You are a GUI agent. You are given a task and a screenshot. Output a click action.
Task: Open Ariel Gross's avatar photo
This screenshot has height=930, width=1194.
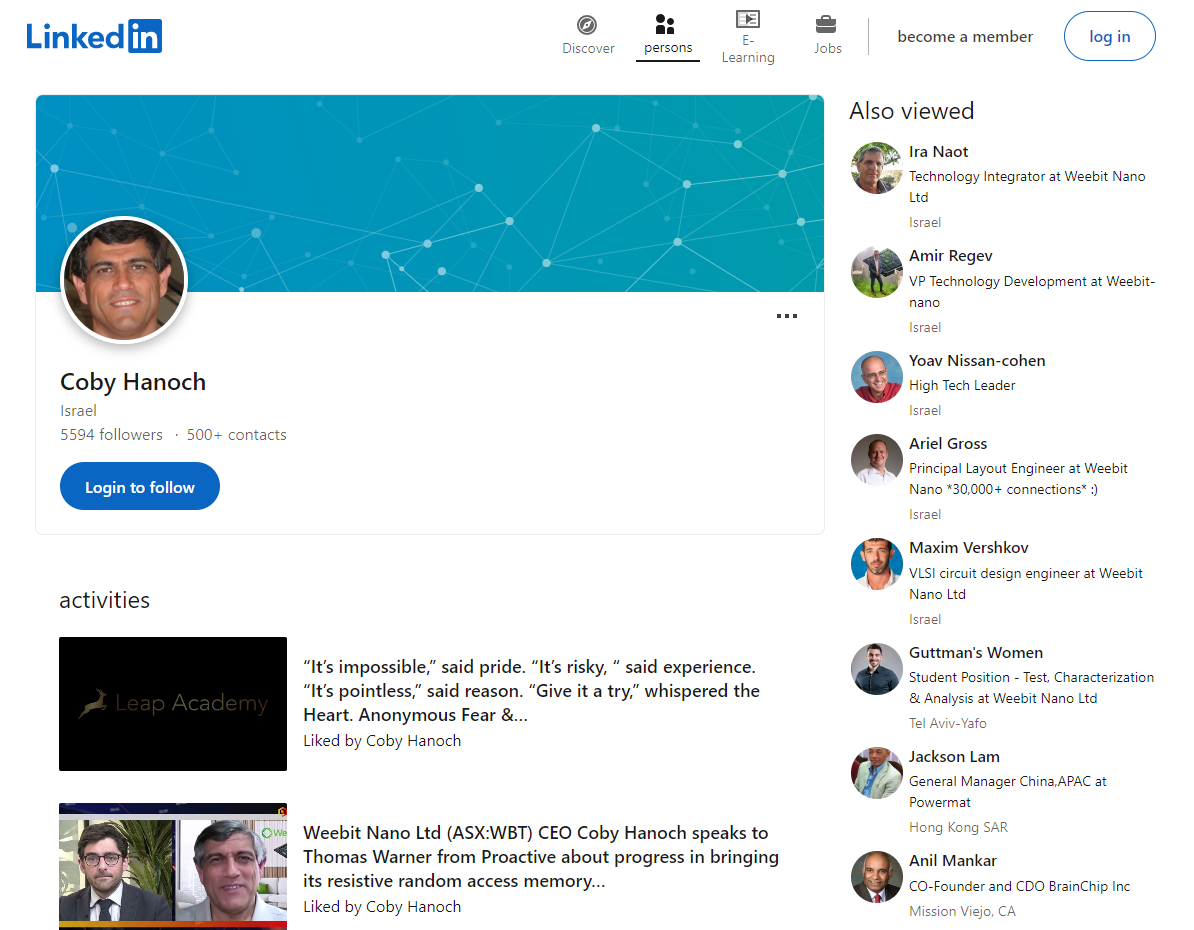[876, 459]
